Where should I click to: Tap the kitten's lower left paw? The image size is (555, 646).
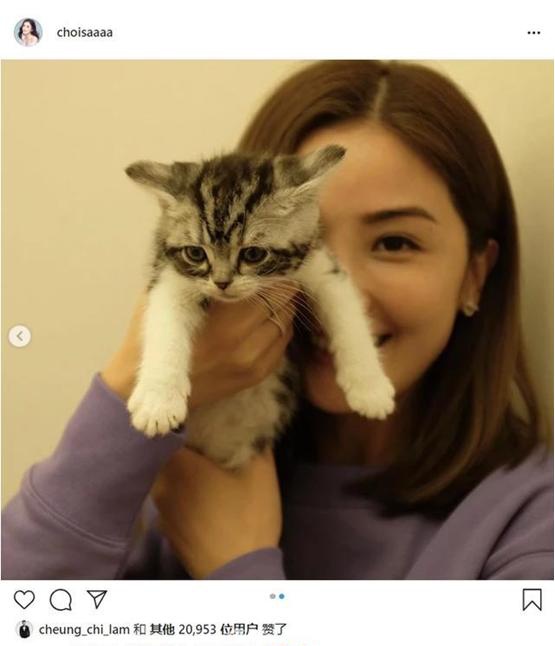point(157,408)
